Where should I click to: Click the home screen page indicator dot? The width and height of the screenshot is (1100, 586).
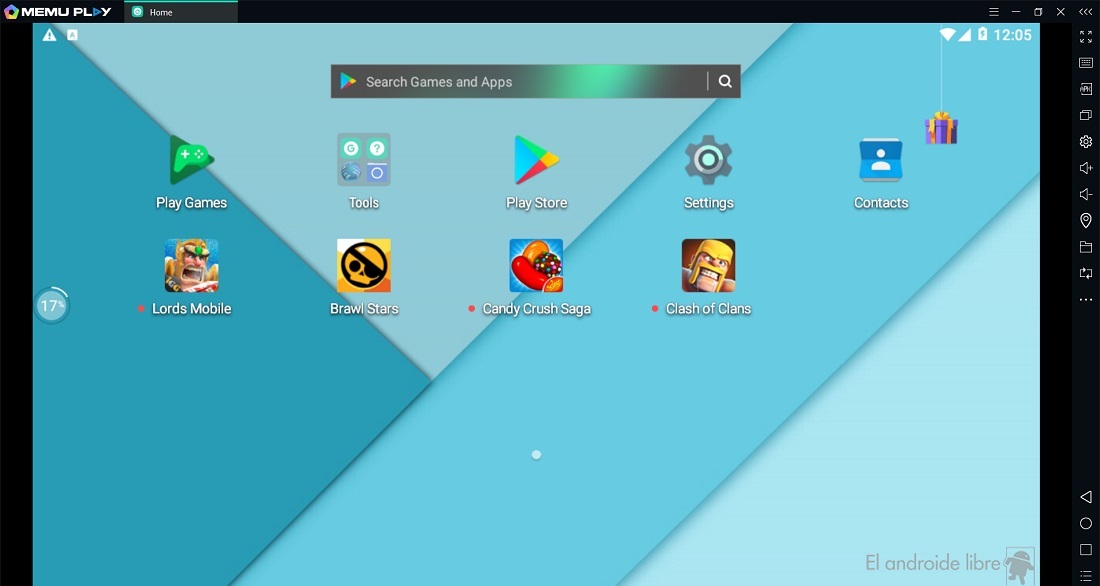(536, 455)
